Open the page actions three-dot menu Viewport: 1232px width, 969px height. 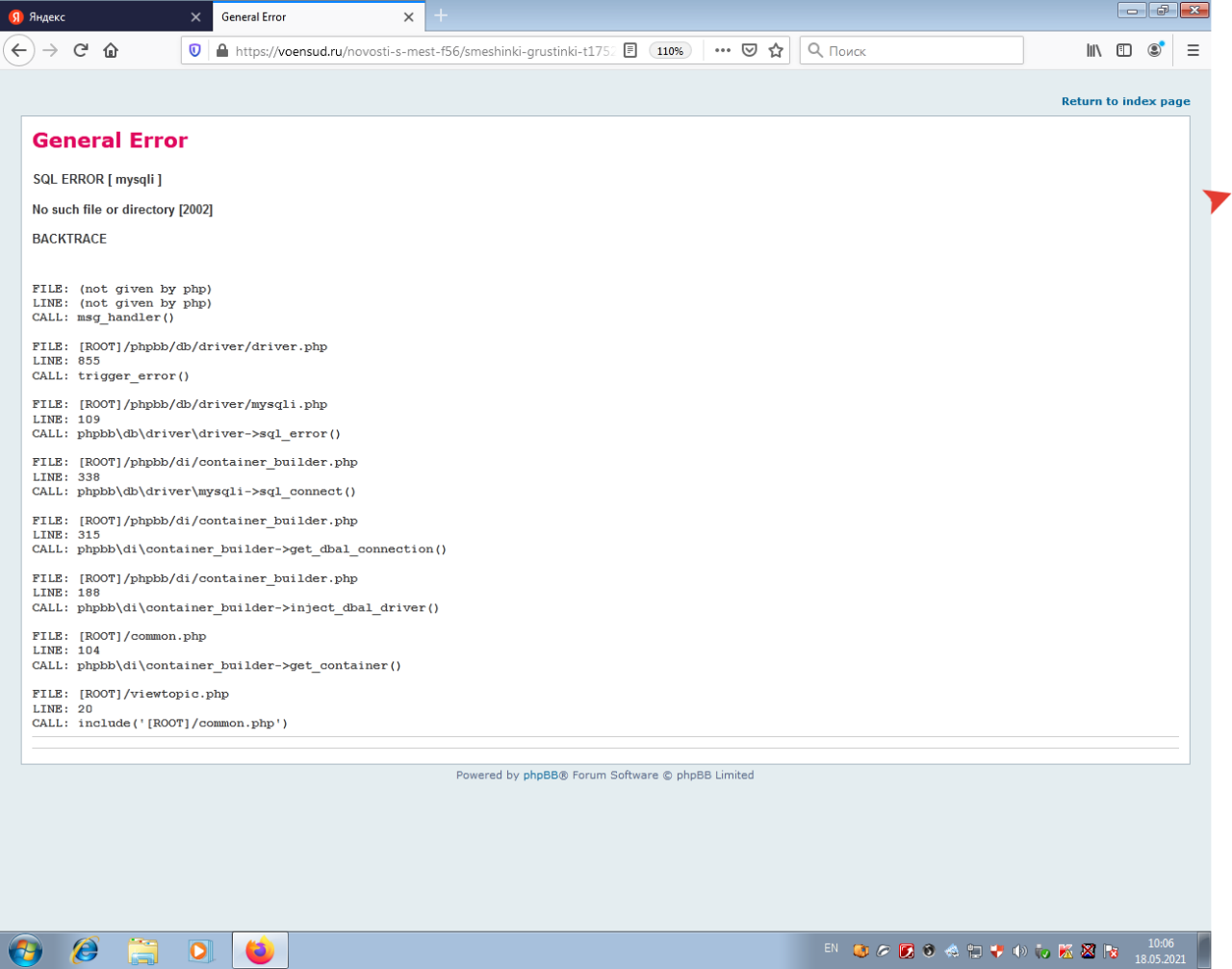722,50
